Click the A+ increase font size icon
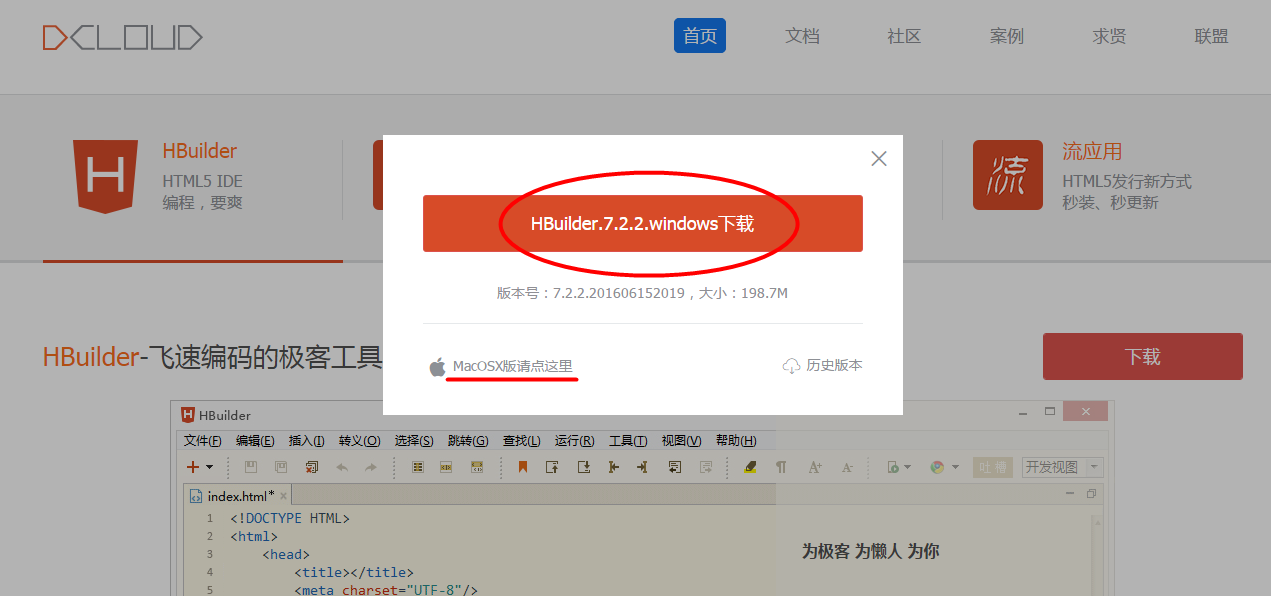1271x596 pixels. pos(815,467)
